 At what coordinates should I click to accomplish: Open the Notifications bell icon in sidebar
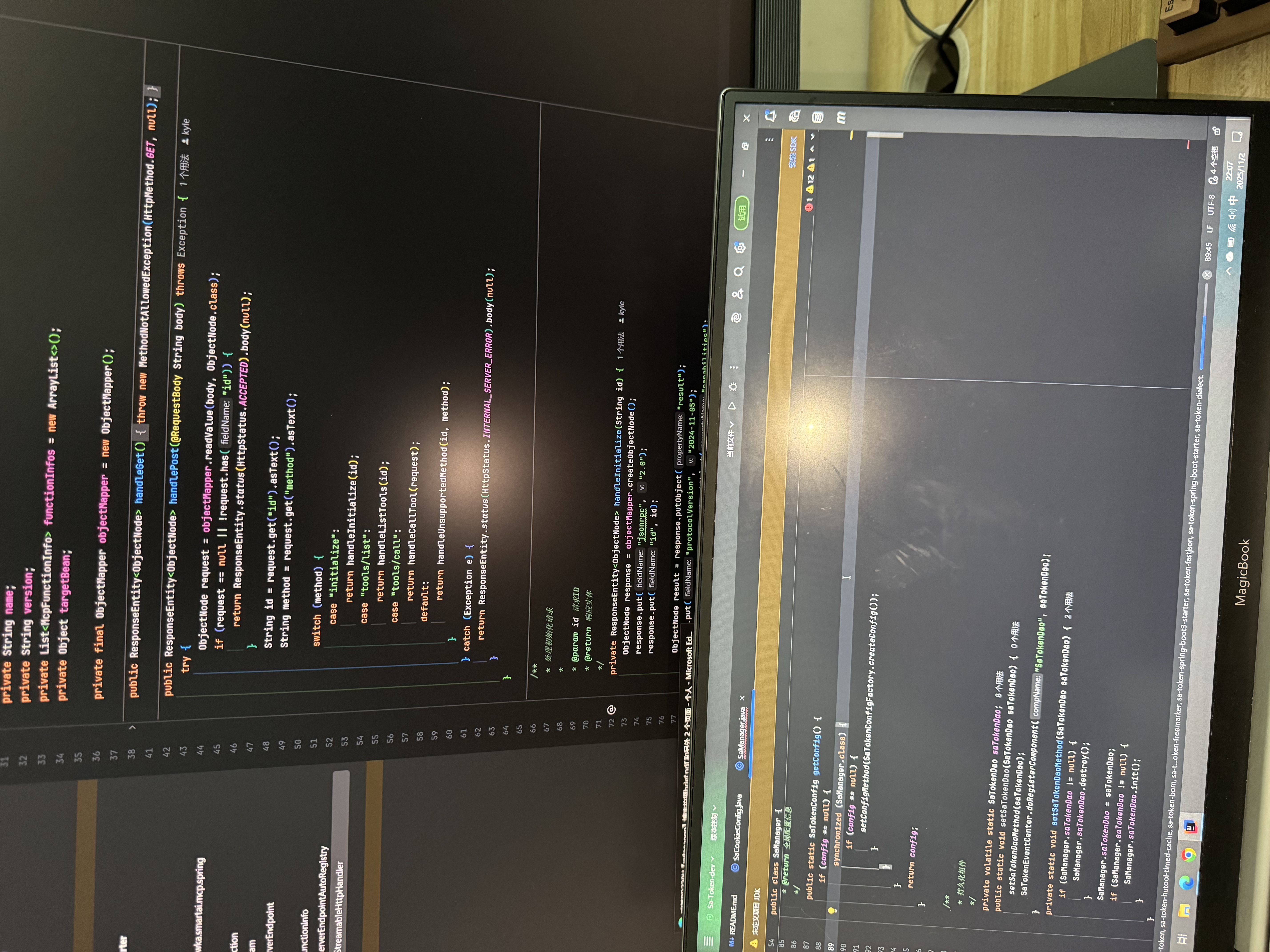coord(770,116)
